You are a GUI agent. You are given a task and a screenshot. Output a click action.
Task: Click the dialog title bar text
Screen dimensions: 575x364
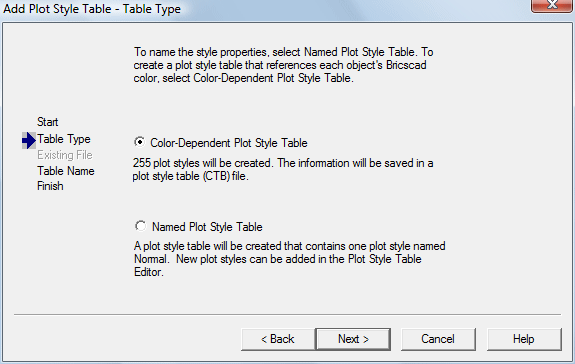coord(92,9)
